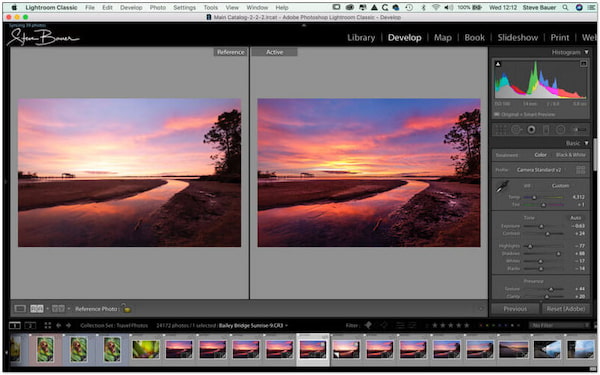Select the Graduated Filter tool
The height and width of the screenshot is (375, 600).
pyautogui.click(x=546, y=130)
